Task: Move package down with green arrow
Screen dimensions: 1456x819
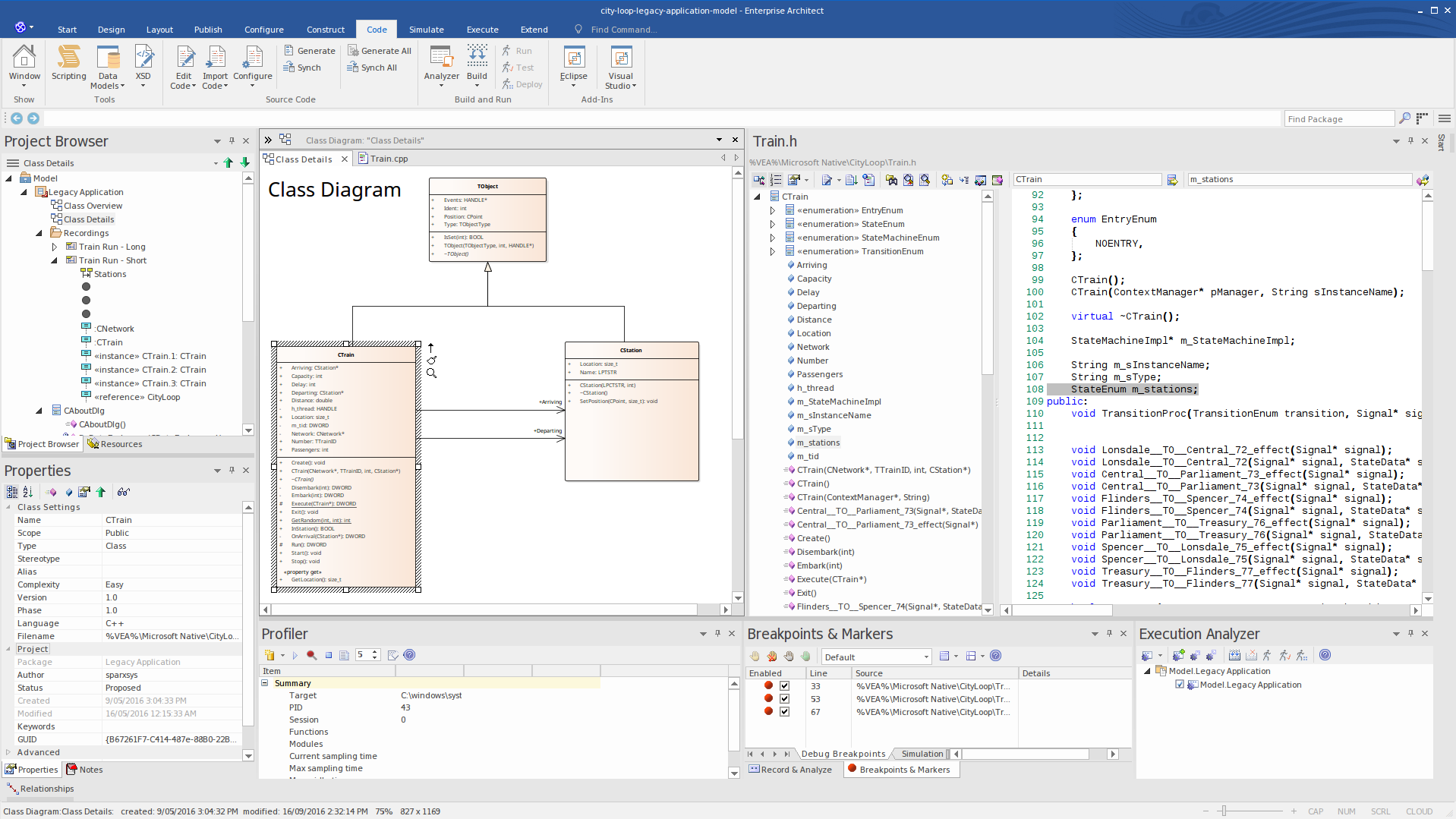Action: [x=244, y=162]
